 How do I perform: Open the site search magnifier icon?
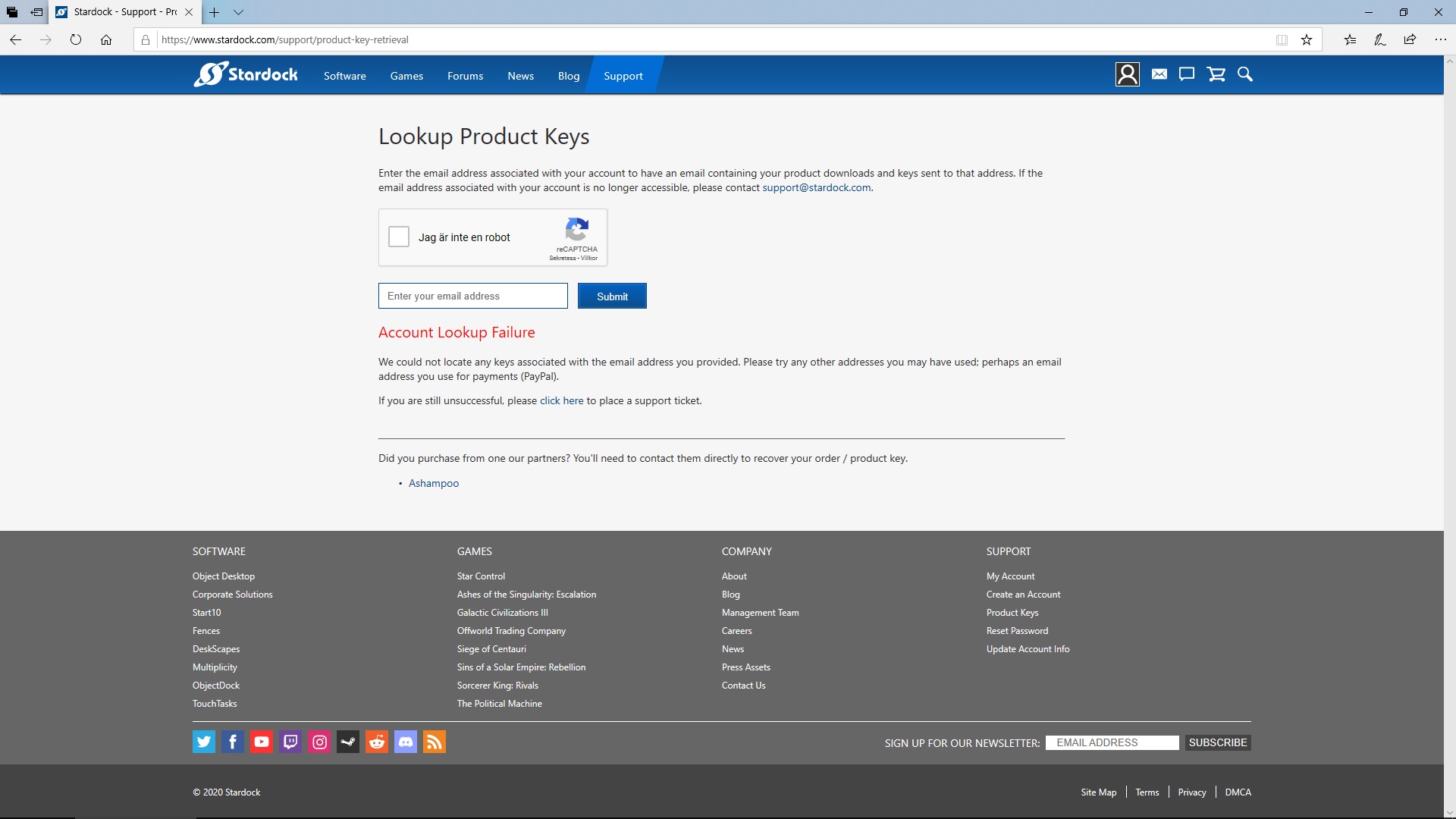[1244, 74]
